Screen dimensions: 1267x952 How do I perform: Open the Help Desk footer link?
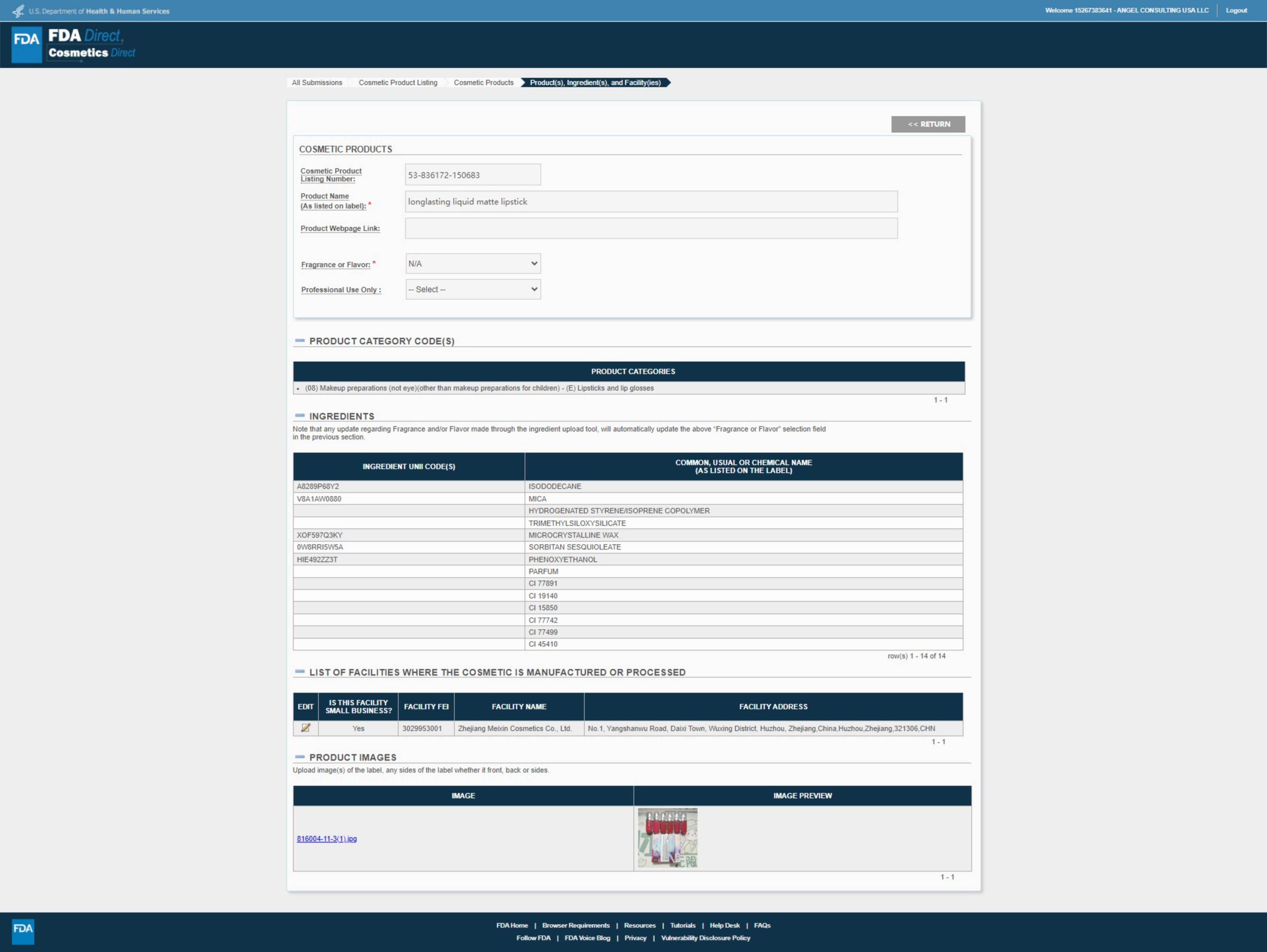pyautogui.click(x=724, y=925)
